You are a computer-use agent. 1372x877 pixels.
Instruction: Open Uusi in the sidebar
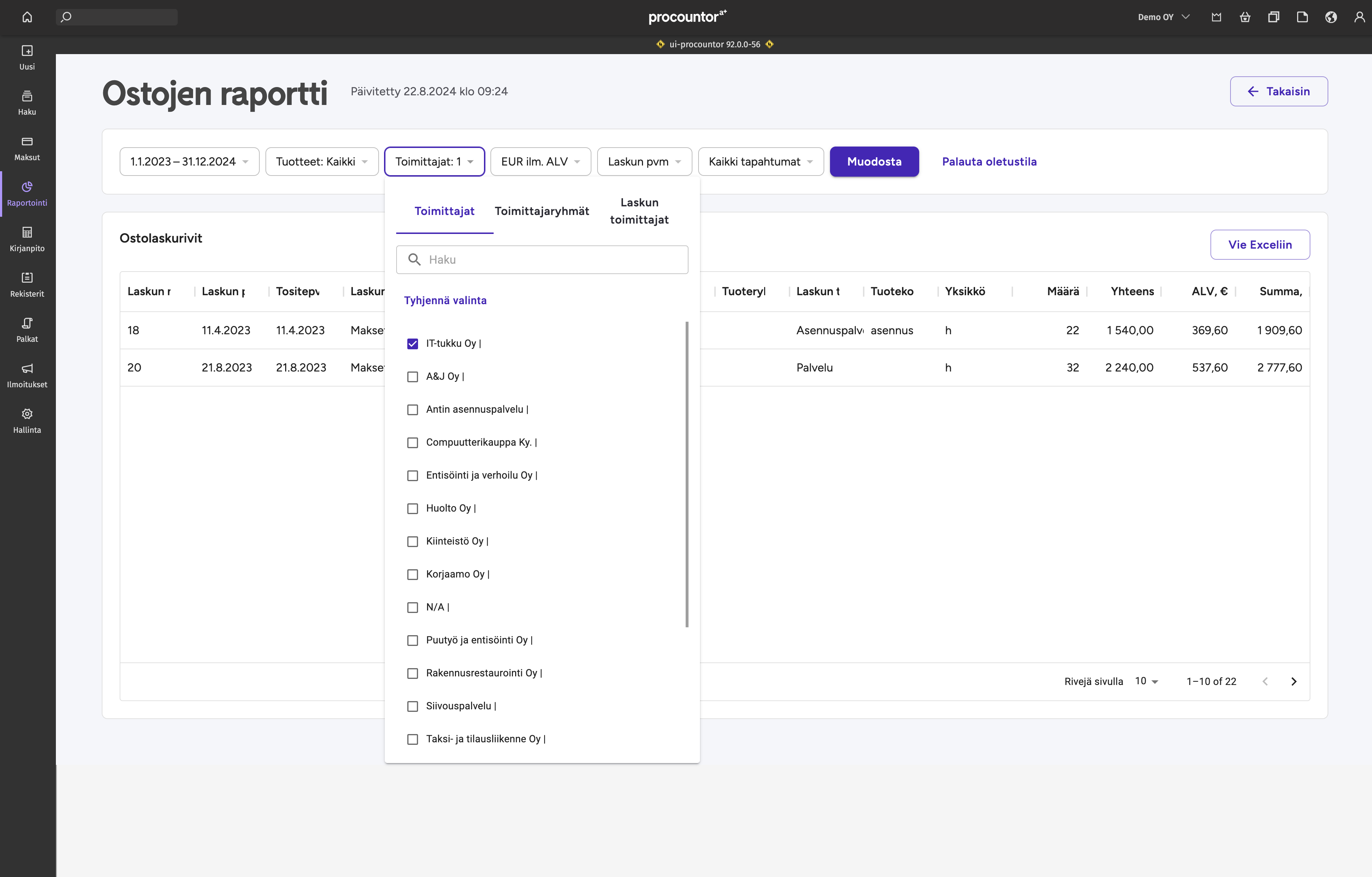coord(27,58)
